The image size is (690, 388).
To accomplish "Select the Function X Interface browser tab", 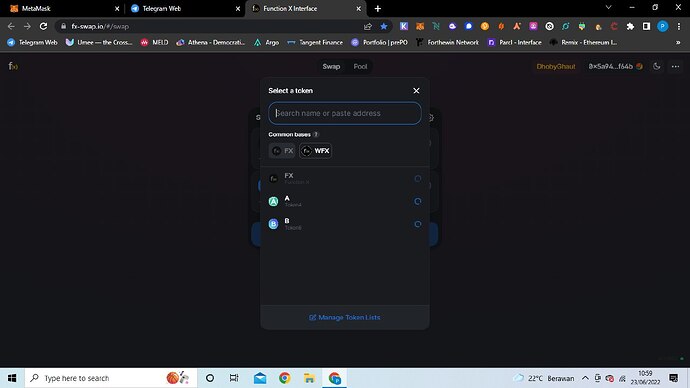I will point(306,8).
